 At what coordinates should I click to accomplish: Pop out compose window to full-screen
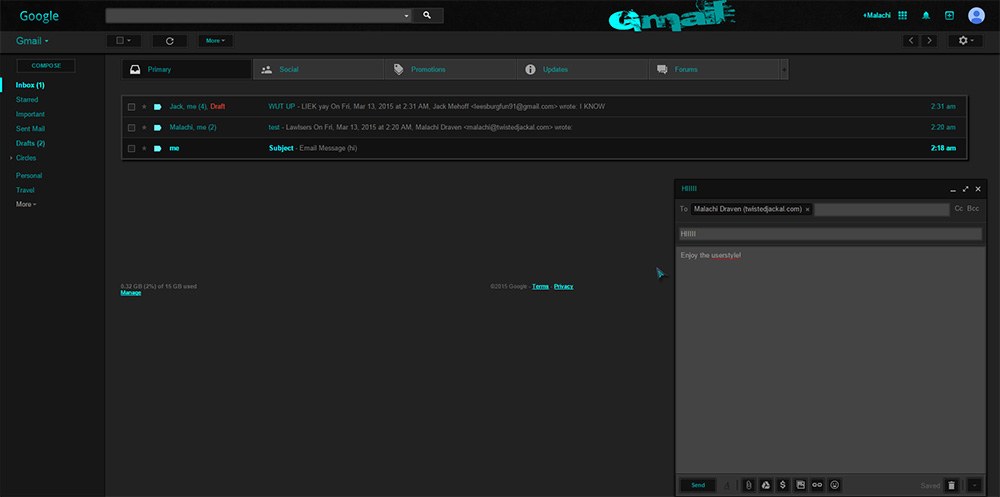[x=966, y=189]
